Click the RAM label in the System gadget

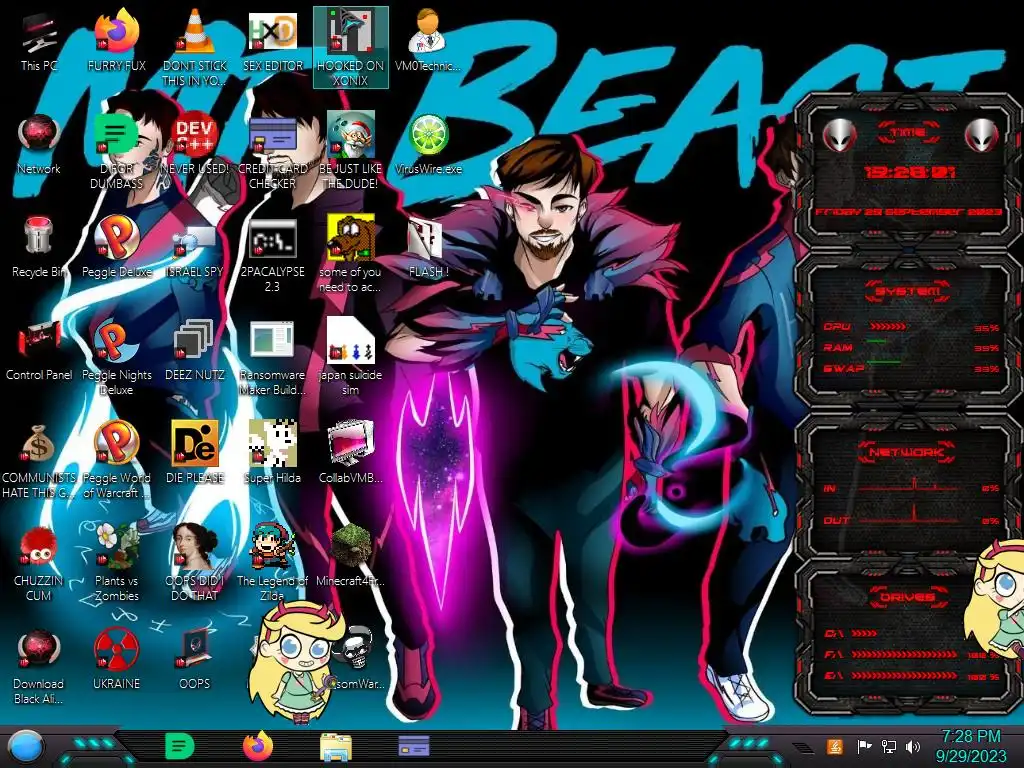pos(838,347)
